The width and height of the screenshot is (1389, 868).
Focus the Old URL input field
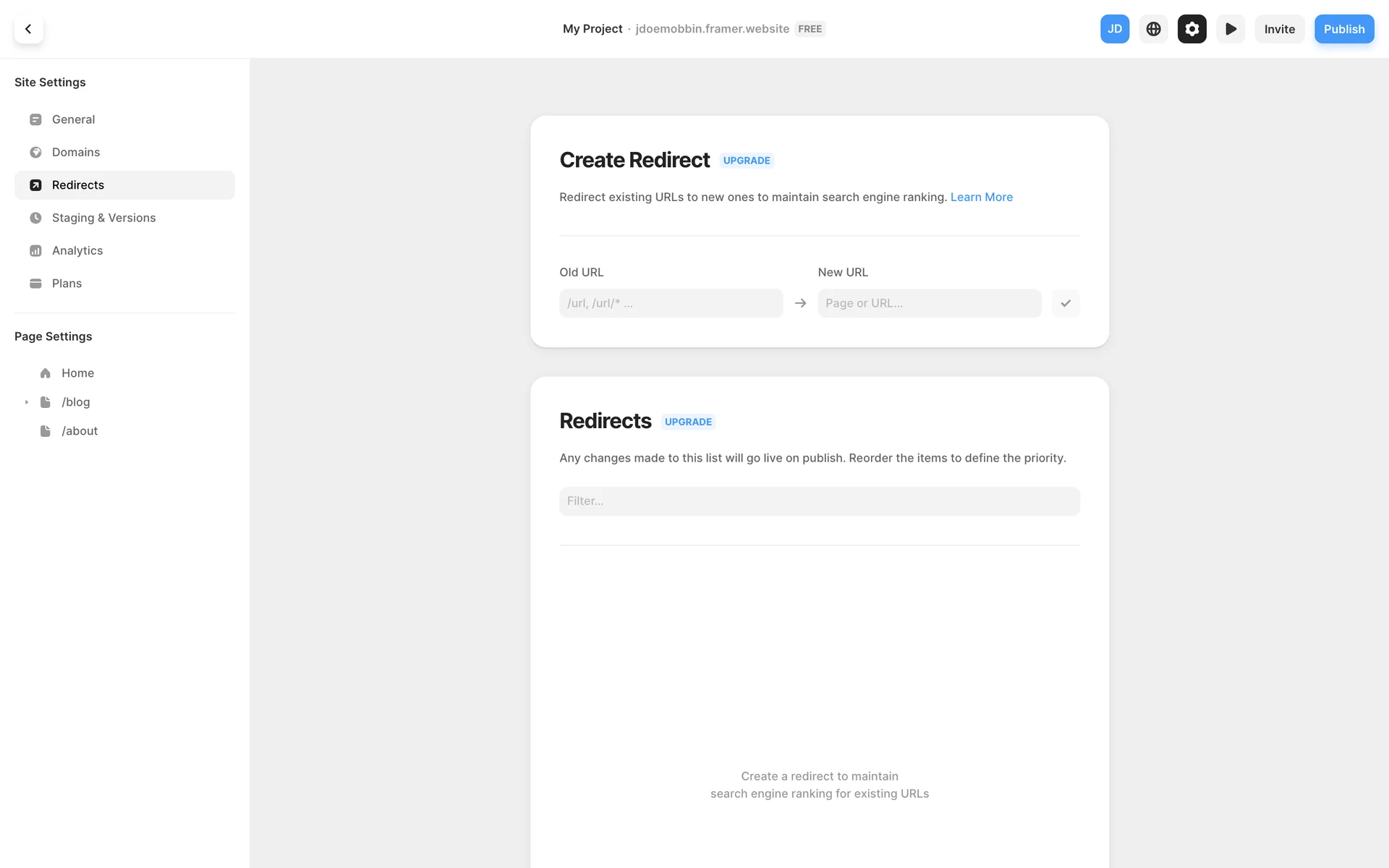pyautogui.click(x=671, y=303)
